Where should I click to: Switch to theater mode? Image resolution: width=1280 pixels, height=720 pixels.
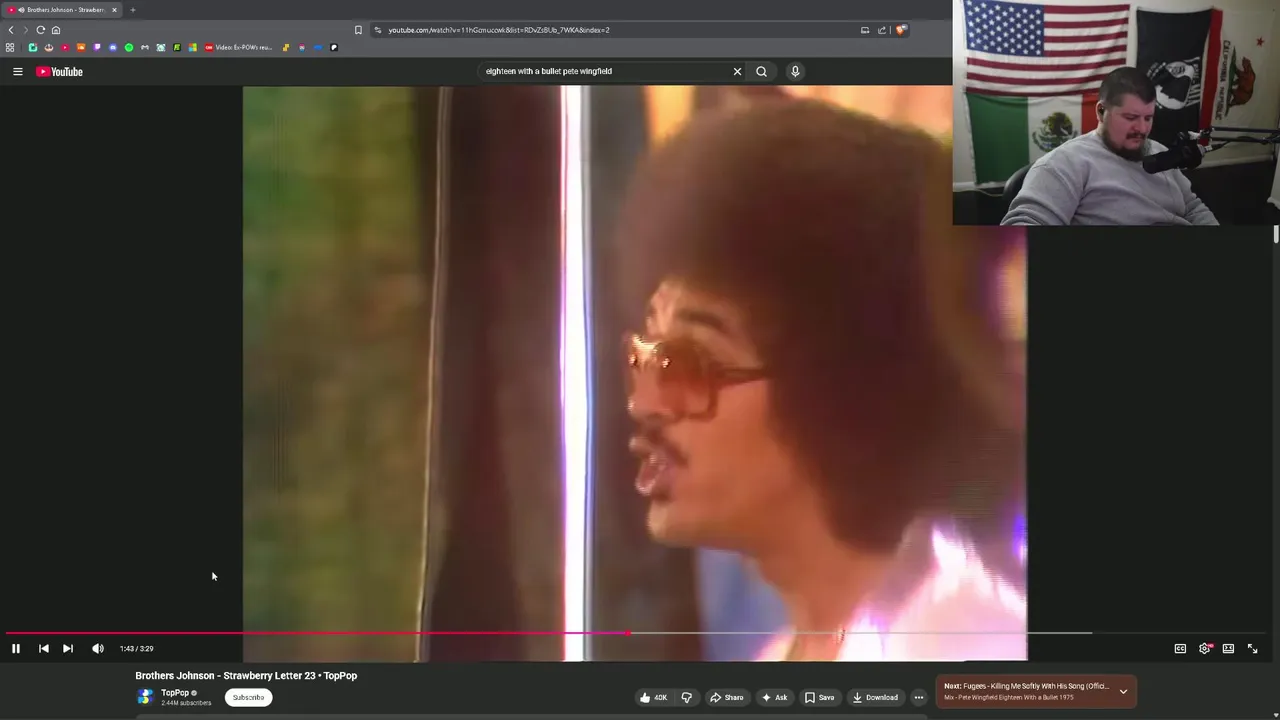(x=1229, y=649)
